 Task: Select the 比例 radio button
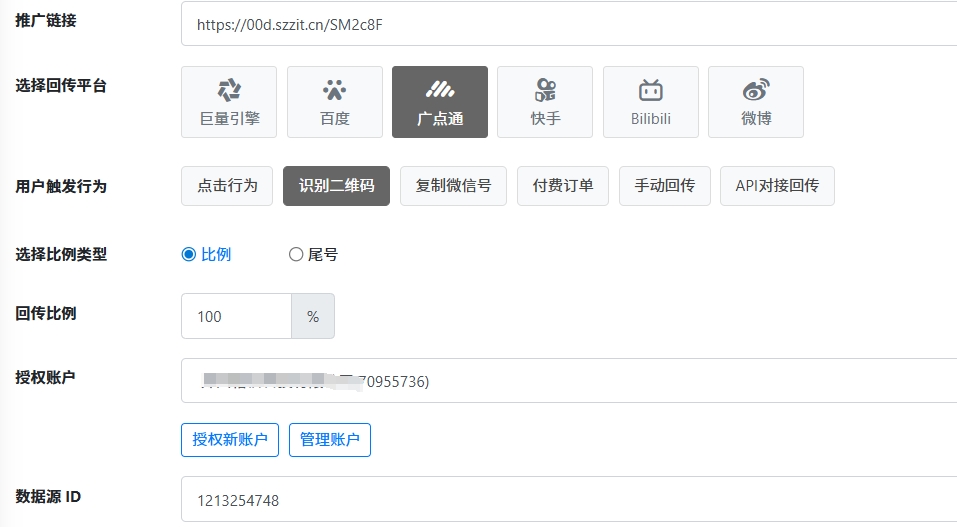click(x=188, y=255)
